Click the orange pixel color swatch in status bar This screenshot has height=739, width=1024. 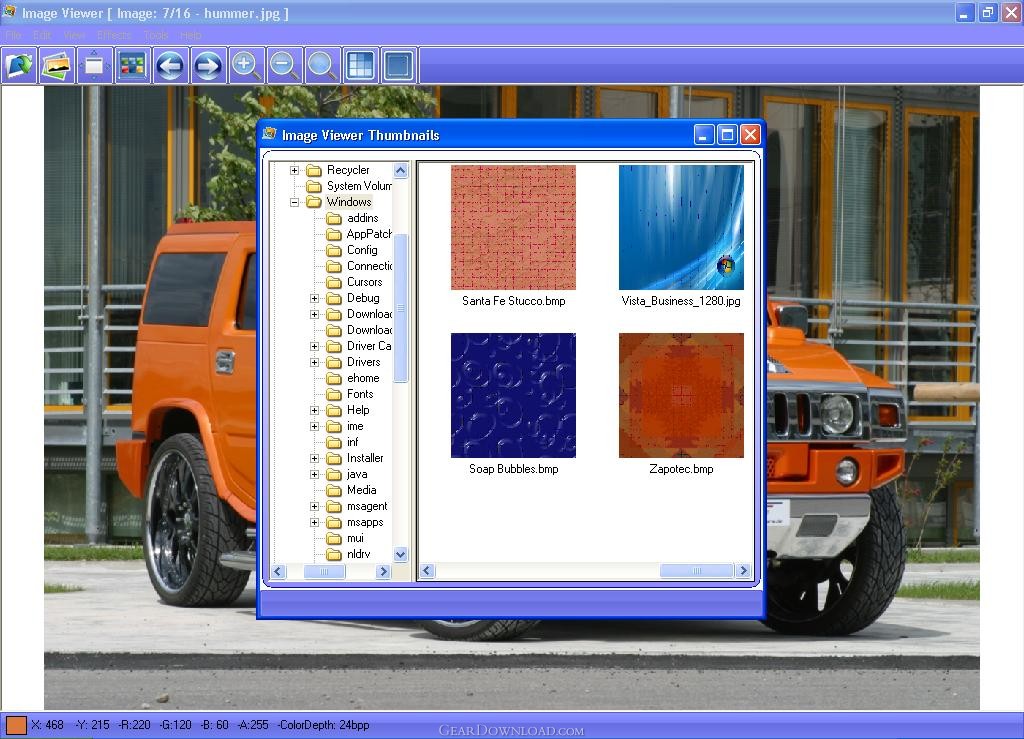click(16, 725)
